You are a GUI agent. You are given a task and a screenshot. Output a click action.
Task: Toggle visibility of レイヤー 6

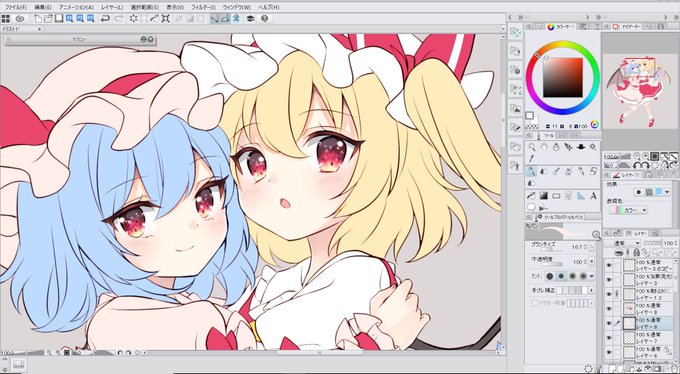pyautogui.click(x=609, y=352)
